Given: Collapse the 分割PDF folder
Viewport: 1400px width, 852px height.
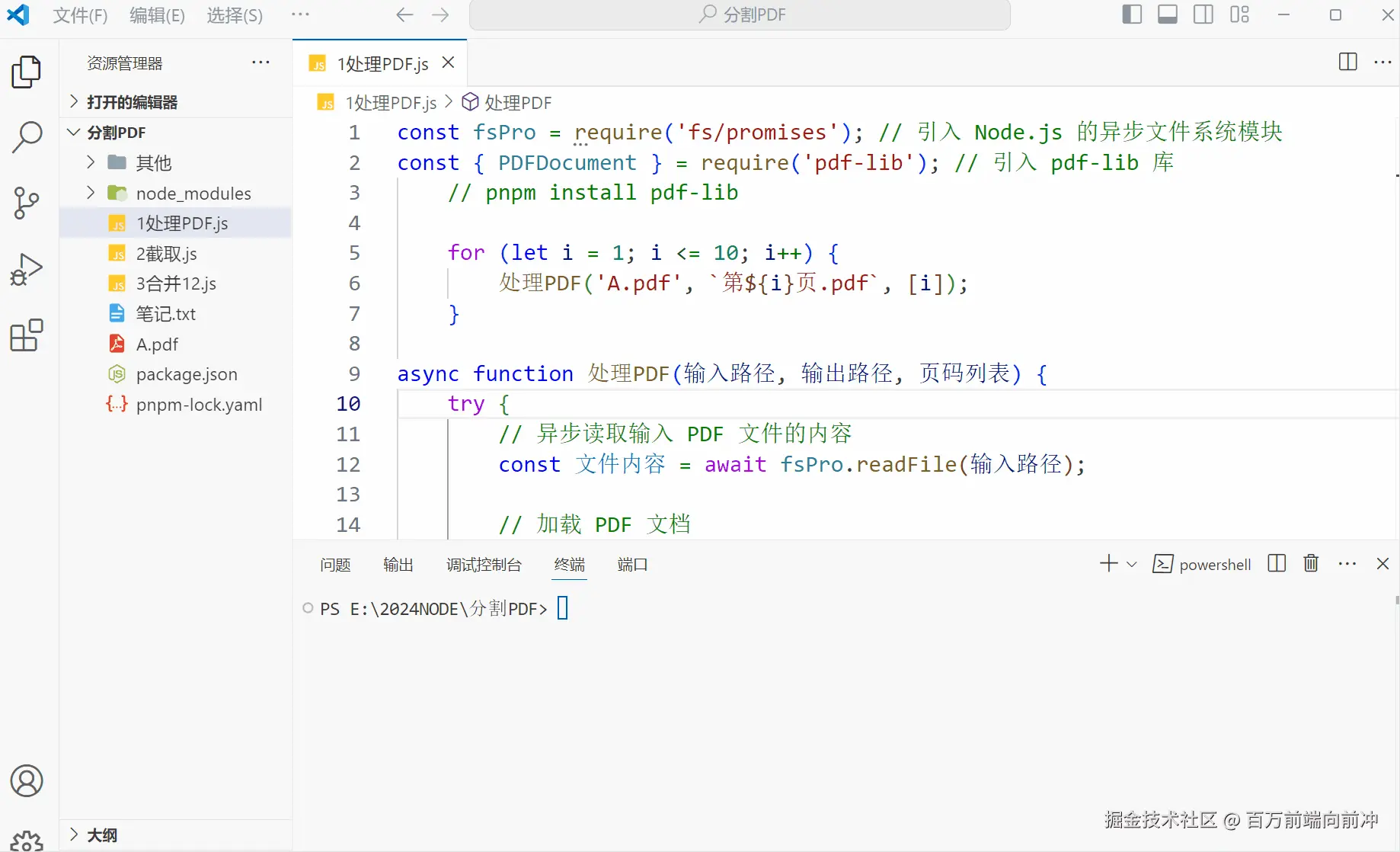Looking at the screenshot, I should point(74,132).
